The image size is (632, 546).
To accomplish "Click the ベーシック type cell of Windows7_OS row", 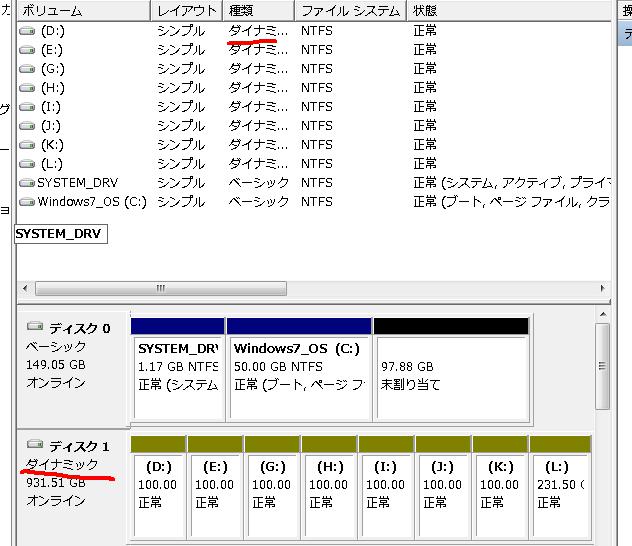I will coord(259,201).
